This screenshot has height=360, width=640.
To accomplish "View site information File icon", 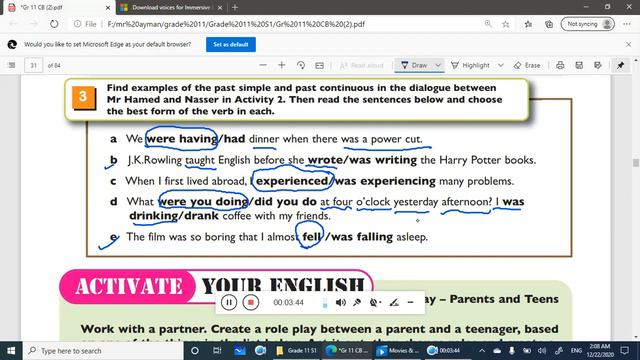I will 85,24.
